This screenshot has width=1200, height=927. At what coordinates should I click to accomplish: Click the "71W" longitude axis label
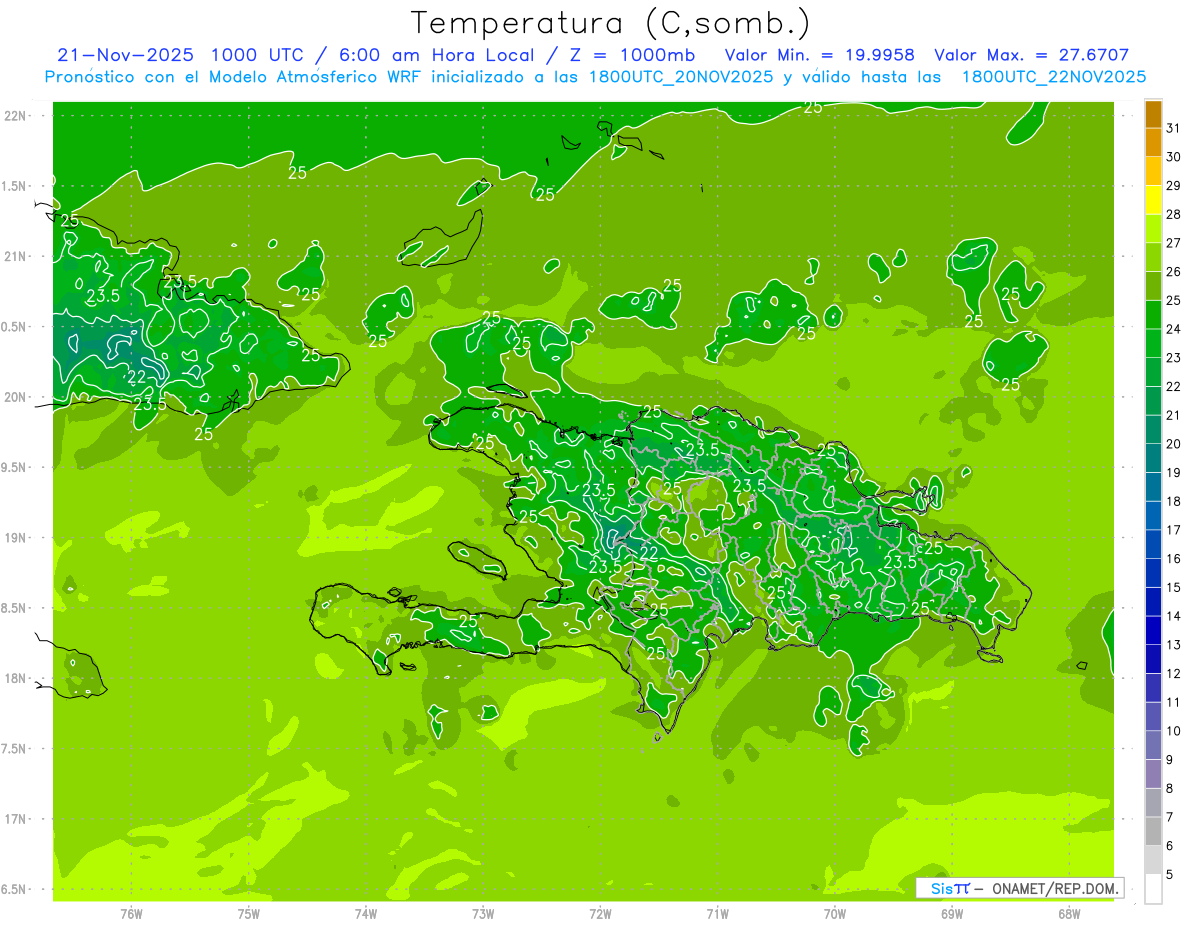tap(717, 913)
